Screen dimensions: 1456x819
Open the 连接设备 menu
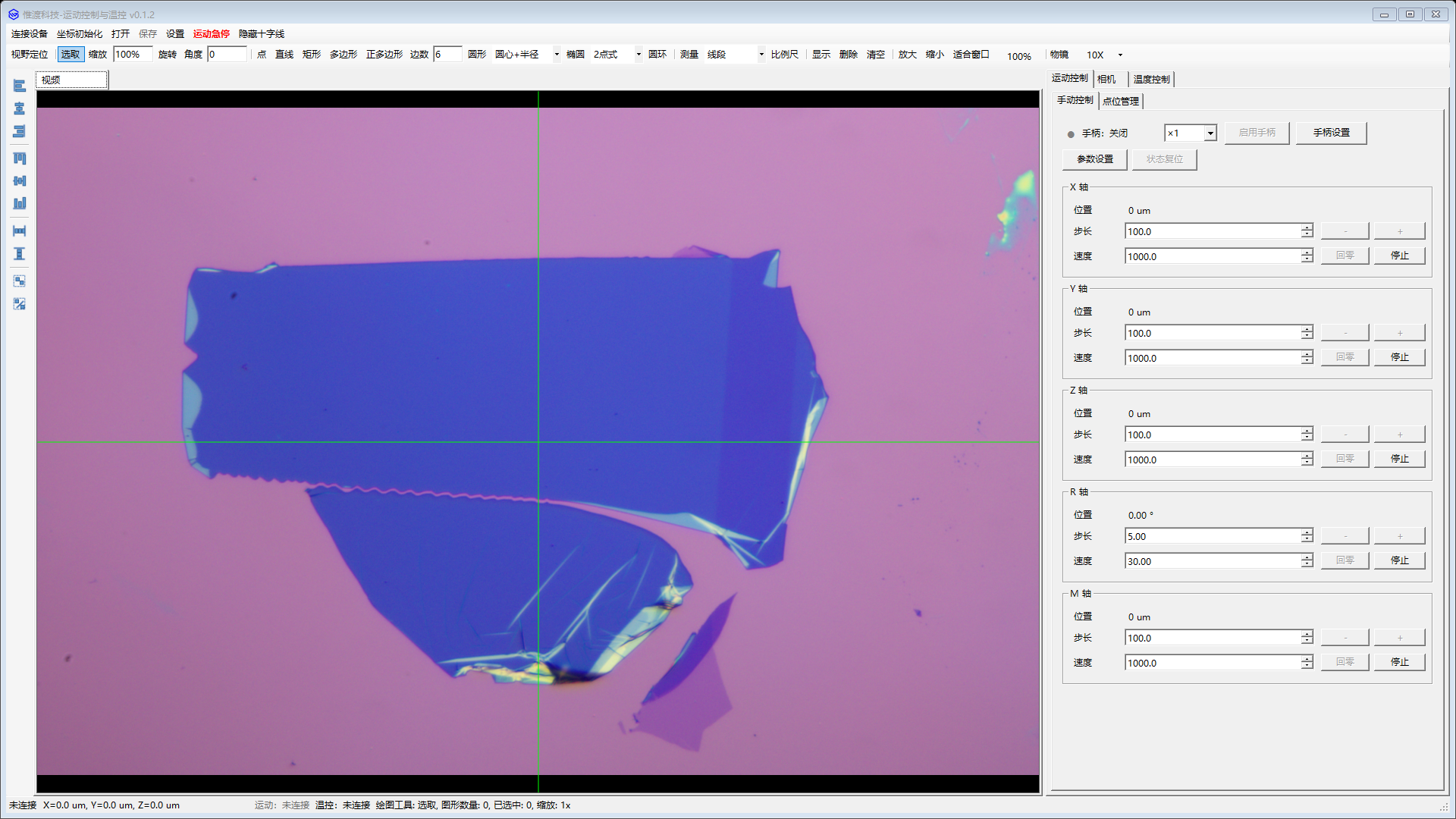click(x=29, y=34)
